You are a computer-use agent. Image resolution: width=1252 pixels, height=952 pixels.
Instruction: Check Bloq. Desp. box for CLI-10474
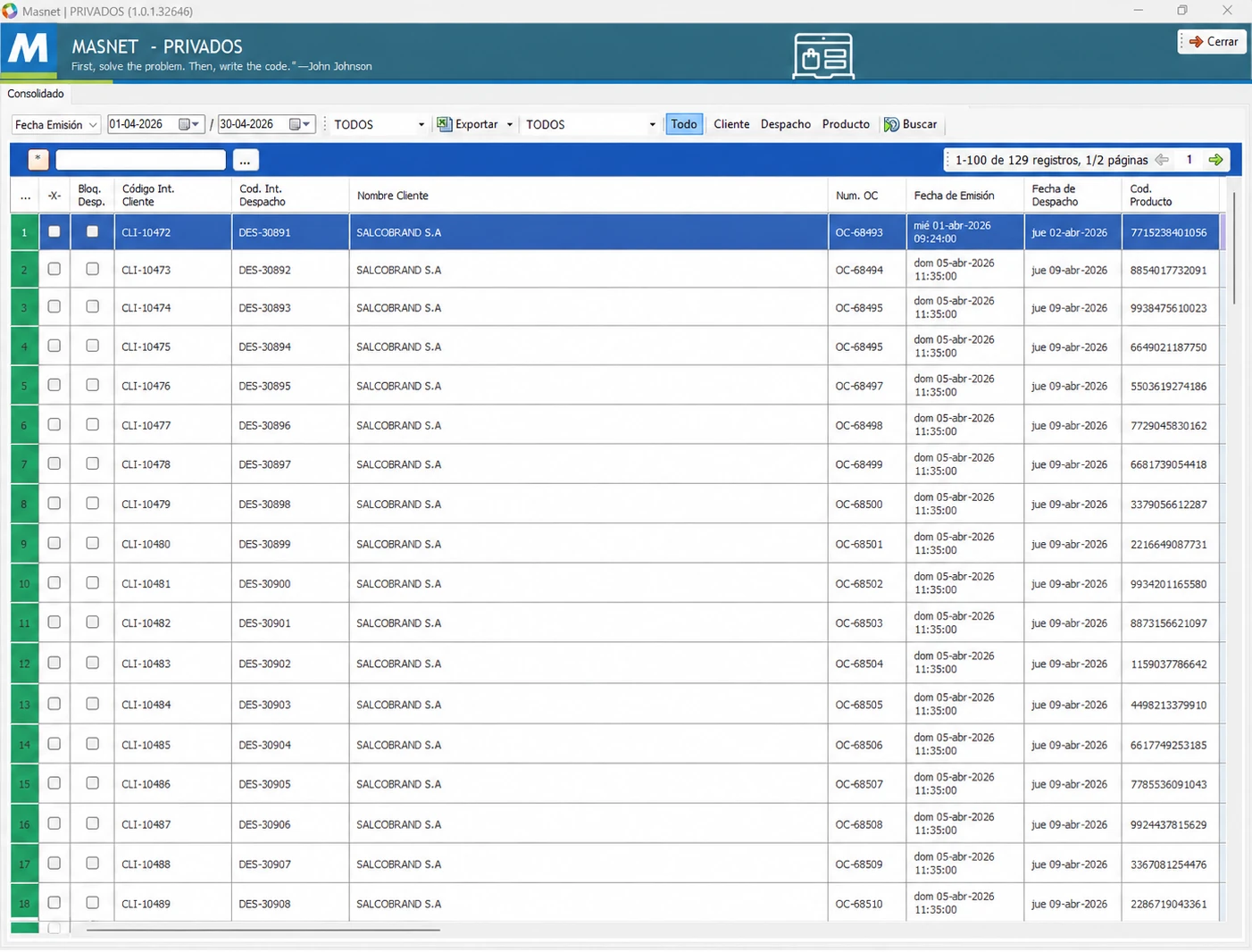point(92,306)
